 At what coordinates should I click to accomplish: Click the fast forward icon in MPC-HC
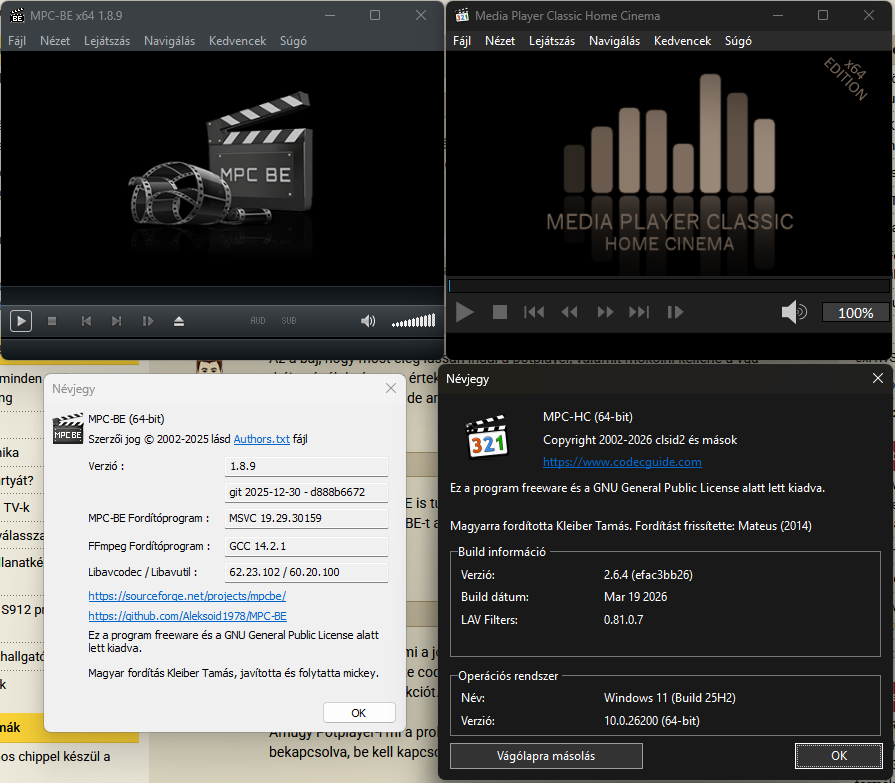605,312
